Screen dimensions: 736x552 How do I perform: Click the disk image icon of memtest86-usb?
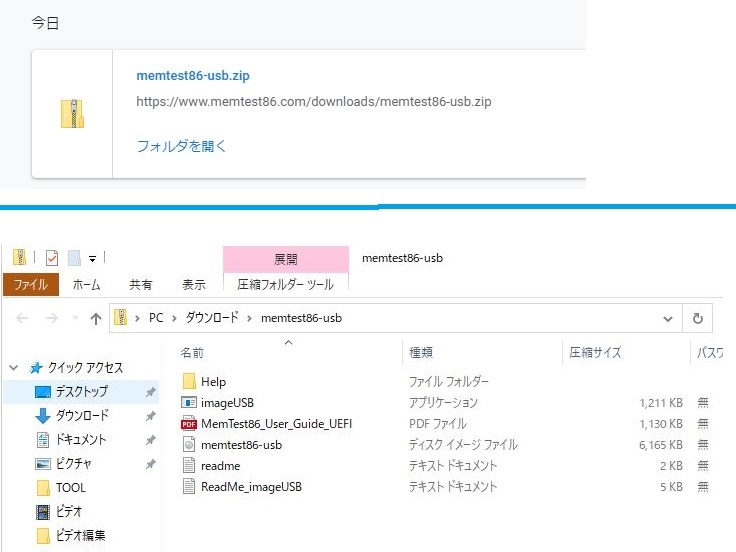click(189, 445)
